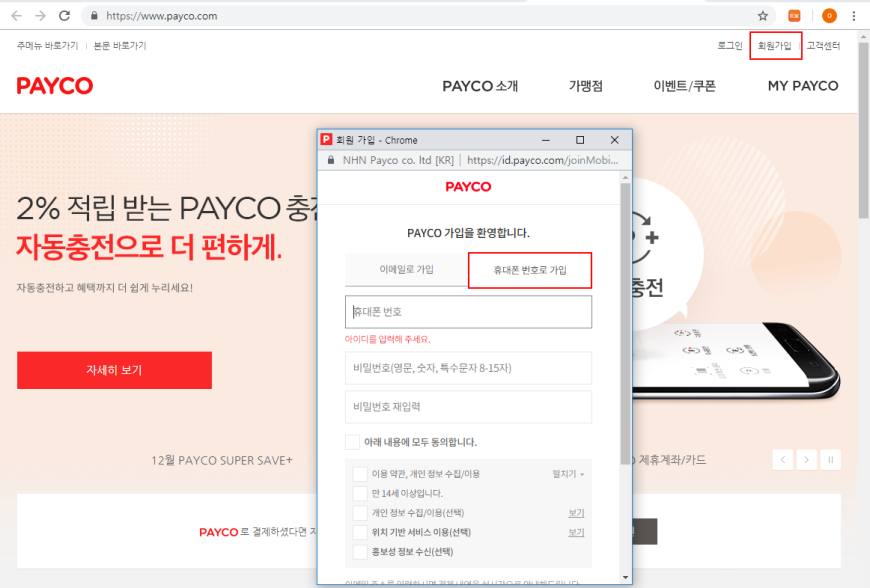Switch to the 이메일로 가입 tab
870x588 pixels.
(x=407, y=269)
